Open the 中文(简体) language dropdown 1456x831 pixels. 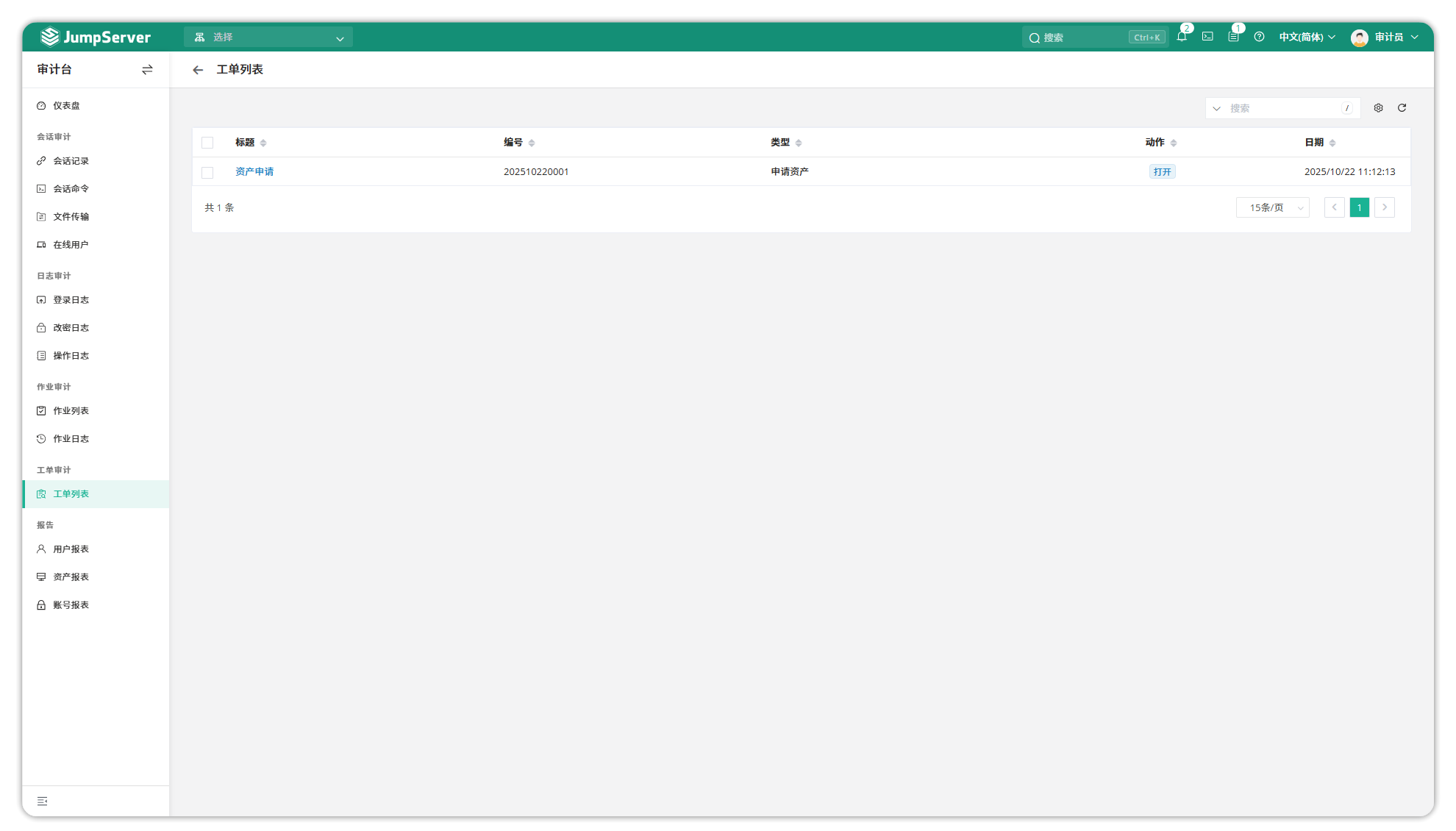(x=1307, y=37)
